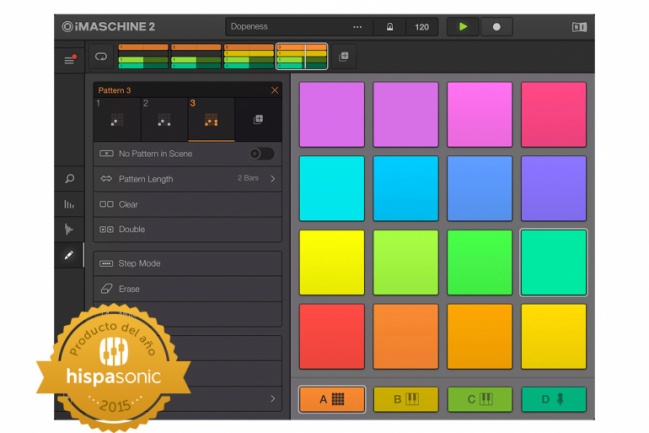Image resolution: width=649 pixels, height=433 pixels.
Task: Tap the golden yellow pad in bottom row
Action: pyautogui.click(x=554, y=337)
